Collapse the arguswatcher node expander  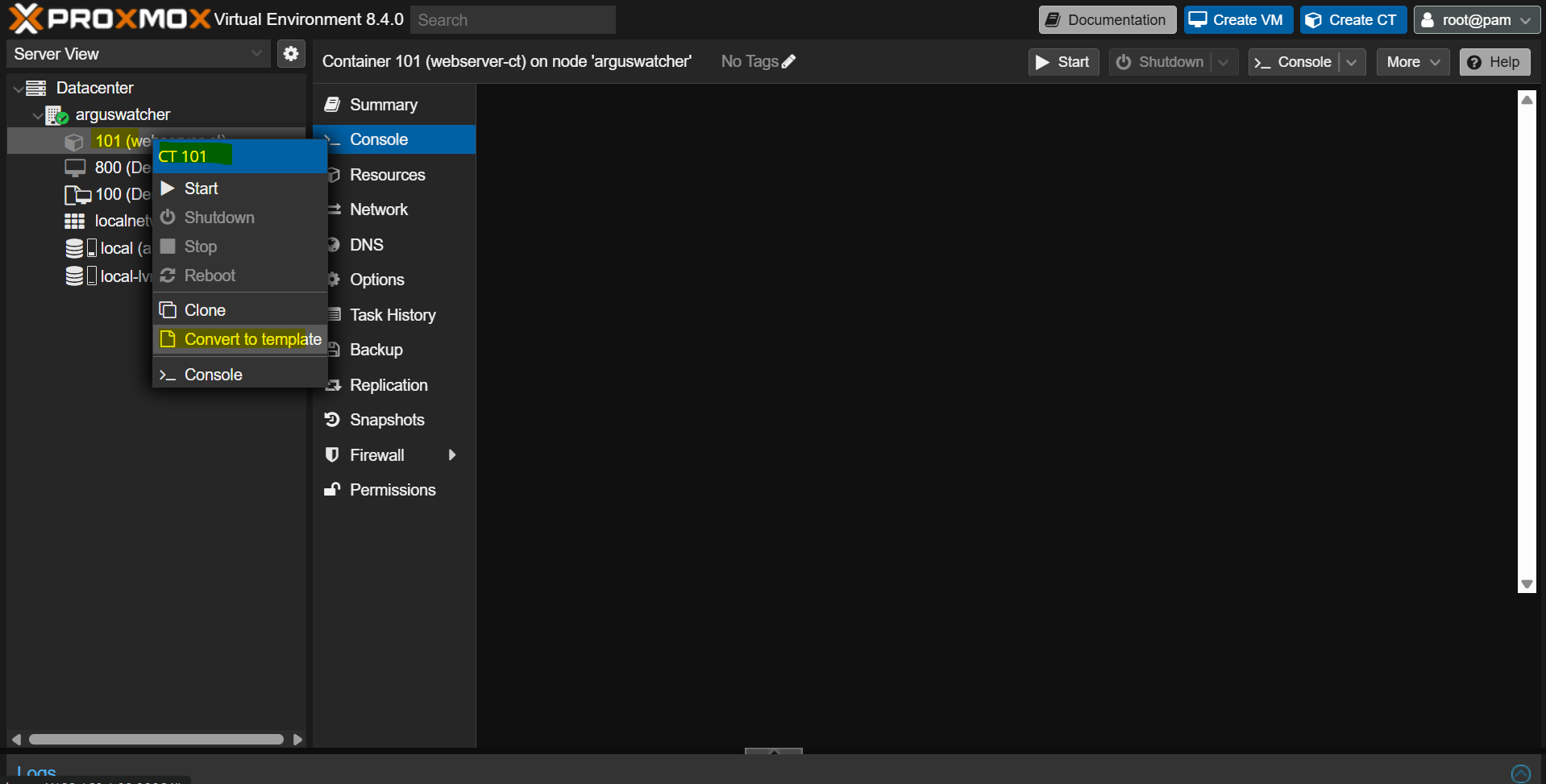(37, 115)
